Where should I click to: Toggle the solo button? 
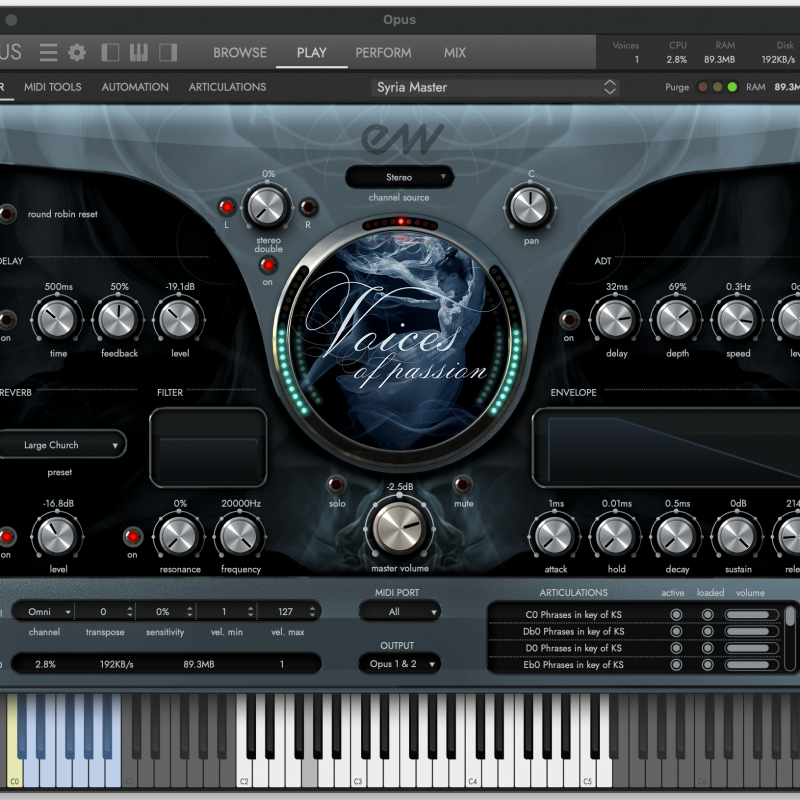click(x=336, y=484)
